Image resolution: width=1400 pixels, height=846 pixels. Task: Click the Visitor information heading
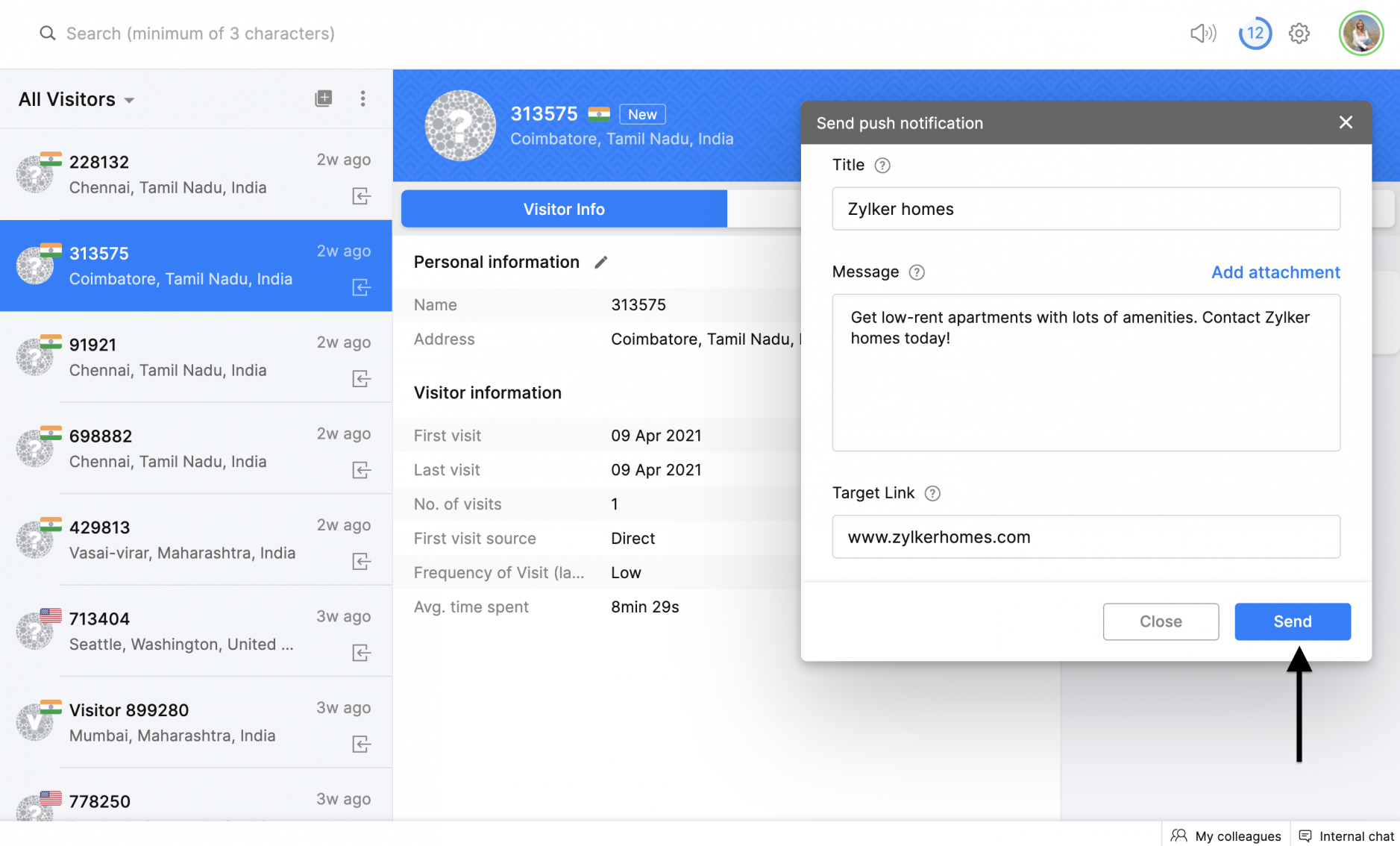click(488, 392)
